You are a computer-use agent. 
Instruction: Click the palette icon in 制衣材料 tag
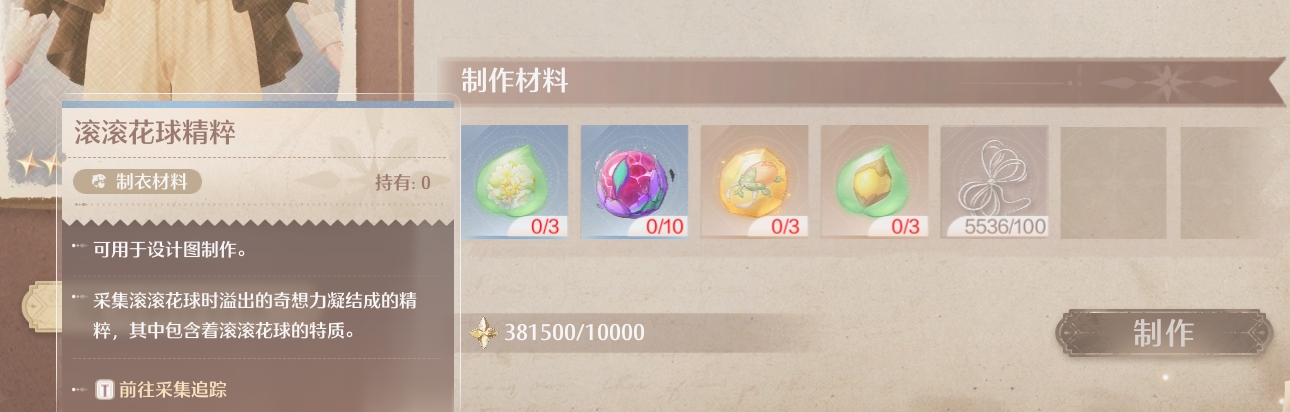[99, 182]
